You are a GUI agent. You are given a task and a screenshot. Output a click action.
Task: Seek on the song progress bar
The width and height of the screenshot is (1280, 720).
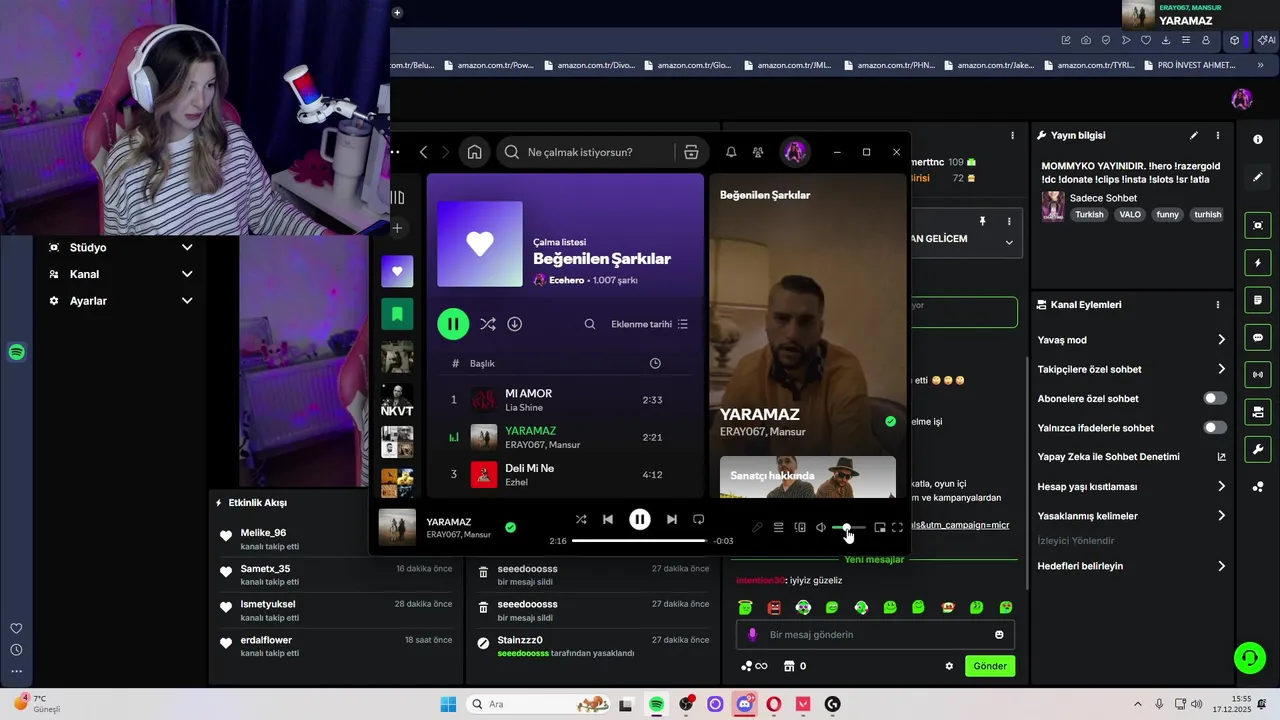639,541
